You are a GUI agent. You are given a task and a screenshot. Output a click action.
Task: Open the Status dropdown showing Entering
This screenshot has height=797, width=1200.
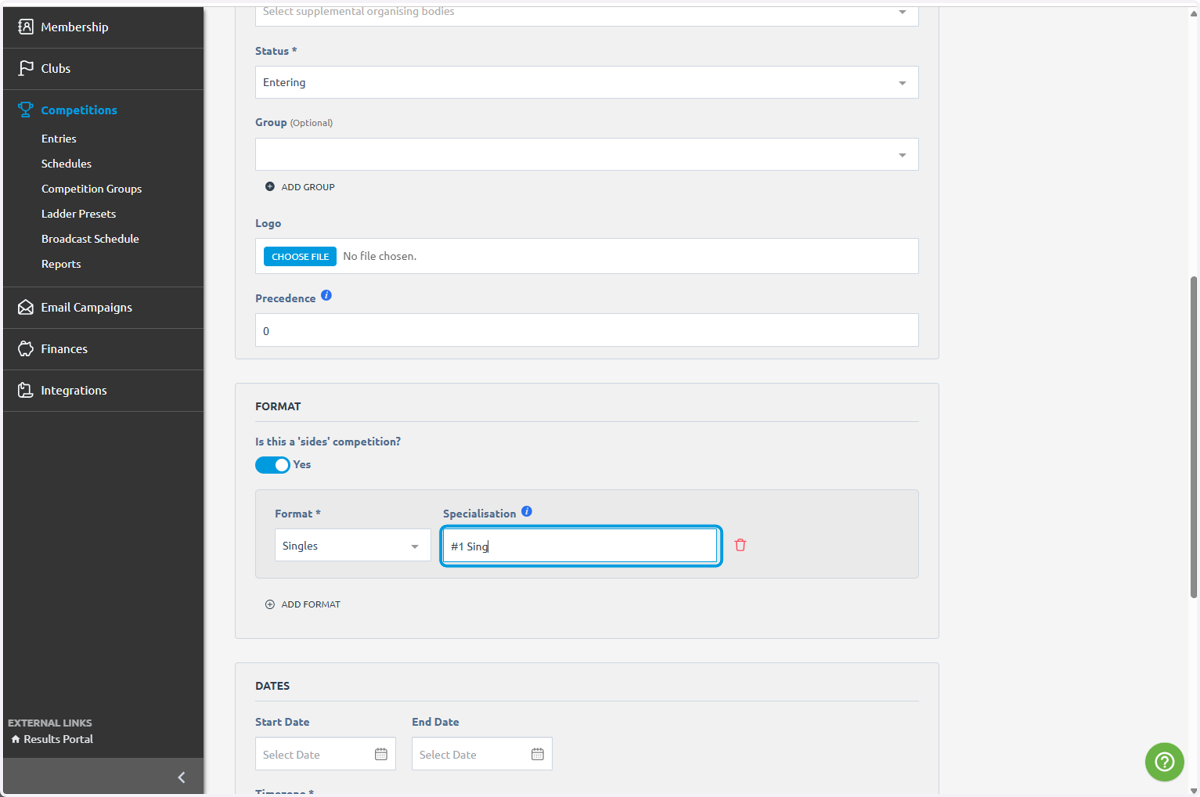587,82
